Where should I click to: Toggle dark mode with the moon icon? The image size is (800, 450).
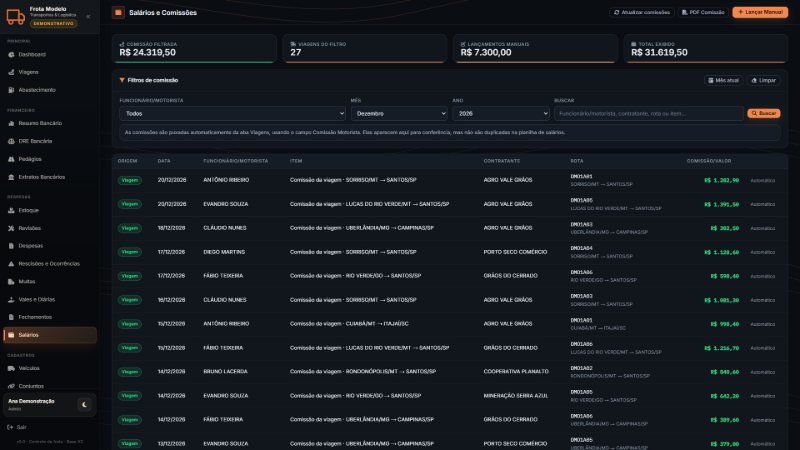84,405
